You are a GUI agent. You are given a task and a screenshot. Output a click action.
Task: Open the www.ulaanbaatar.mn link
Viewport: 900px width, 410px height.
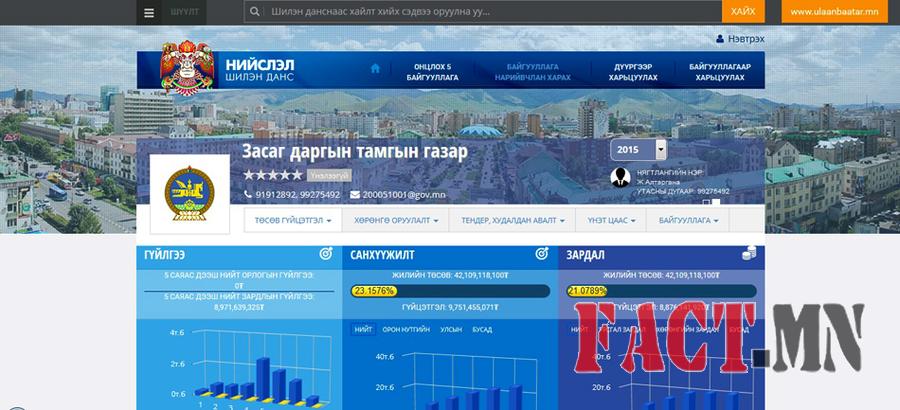838,12
